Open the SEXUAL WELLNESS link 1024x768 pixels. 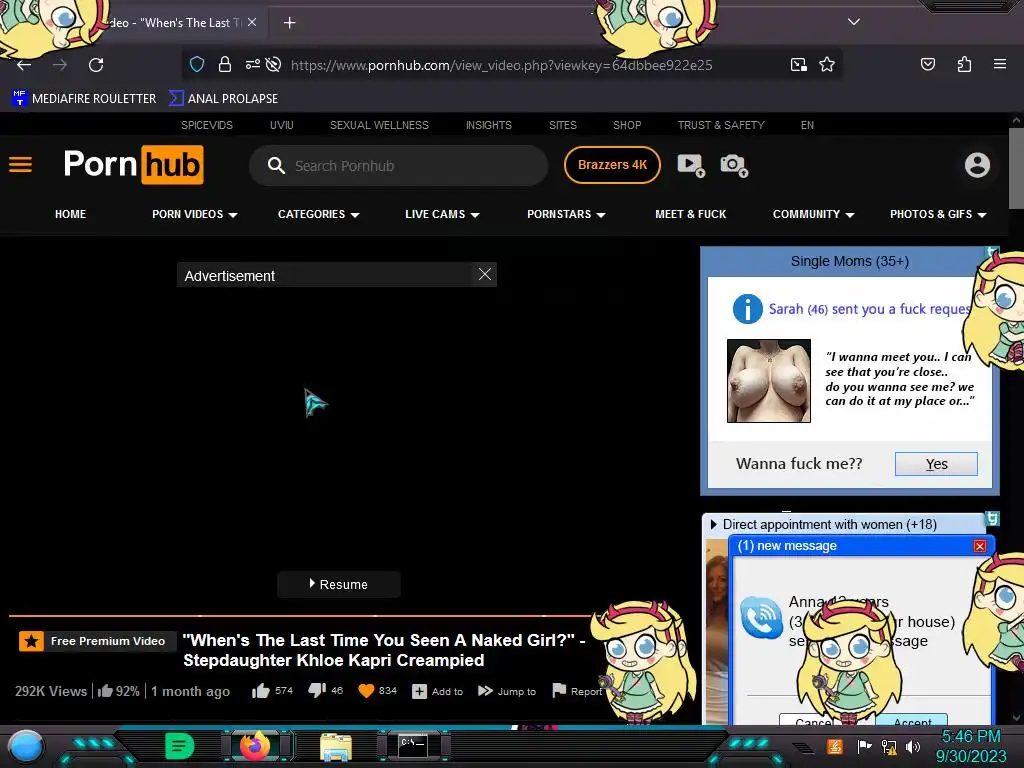(x=379, y=125)
